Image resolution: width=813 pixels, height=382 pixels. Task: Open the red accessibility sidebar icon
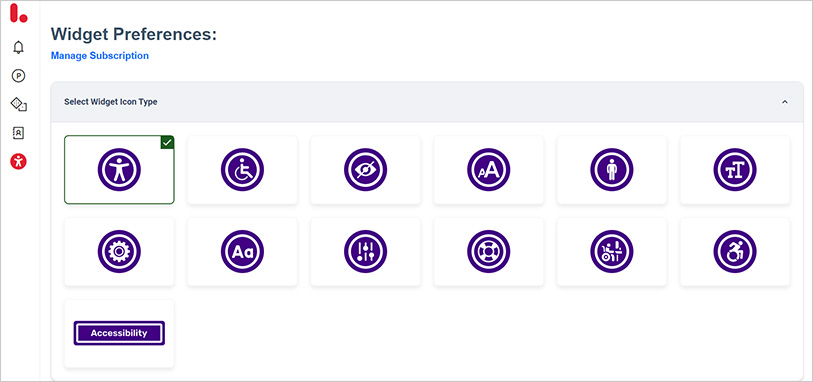(19, 162)
